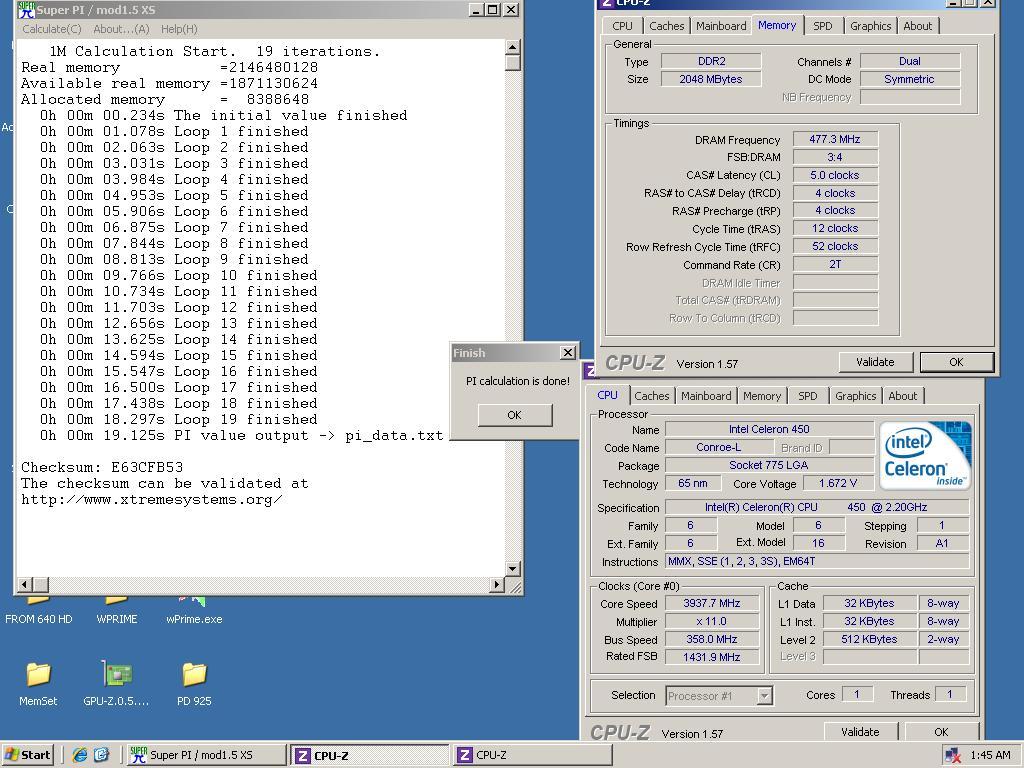Click Super PI vertical scrollbar up arrow
1024x768 pixels.
[513, 47]
